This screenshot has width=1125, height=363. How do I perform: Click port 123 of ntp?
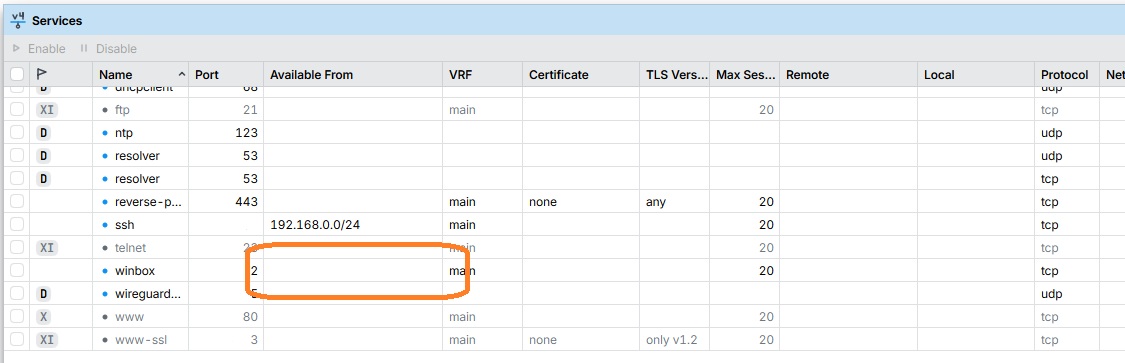[x=246, y=133]
